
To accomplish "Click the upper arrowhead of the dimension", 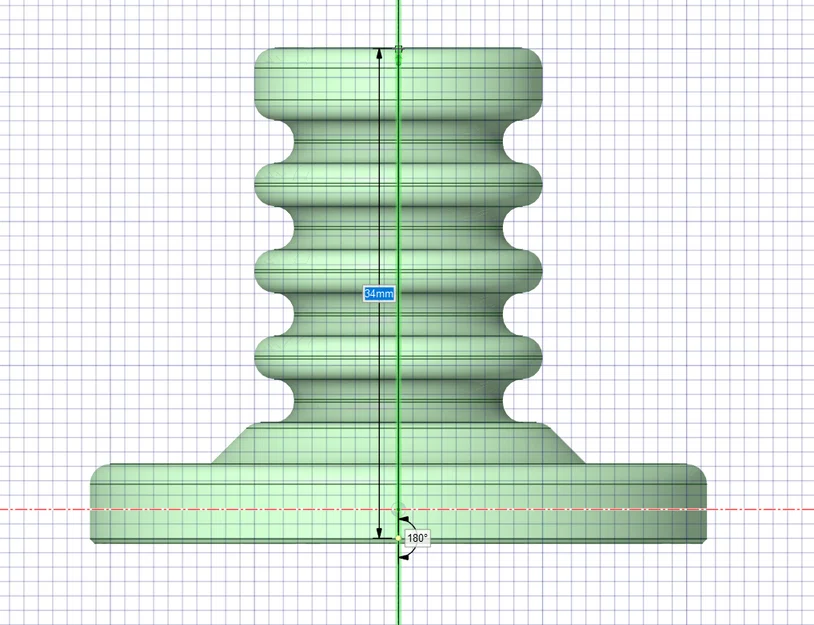I will coord(379,55).
